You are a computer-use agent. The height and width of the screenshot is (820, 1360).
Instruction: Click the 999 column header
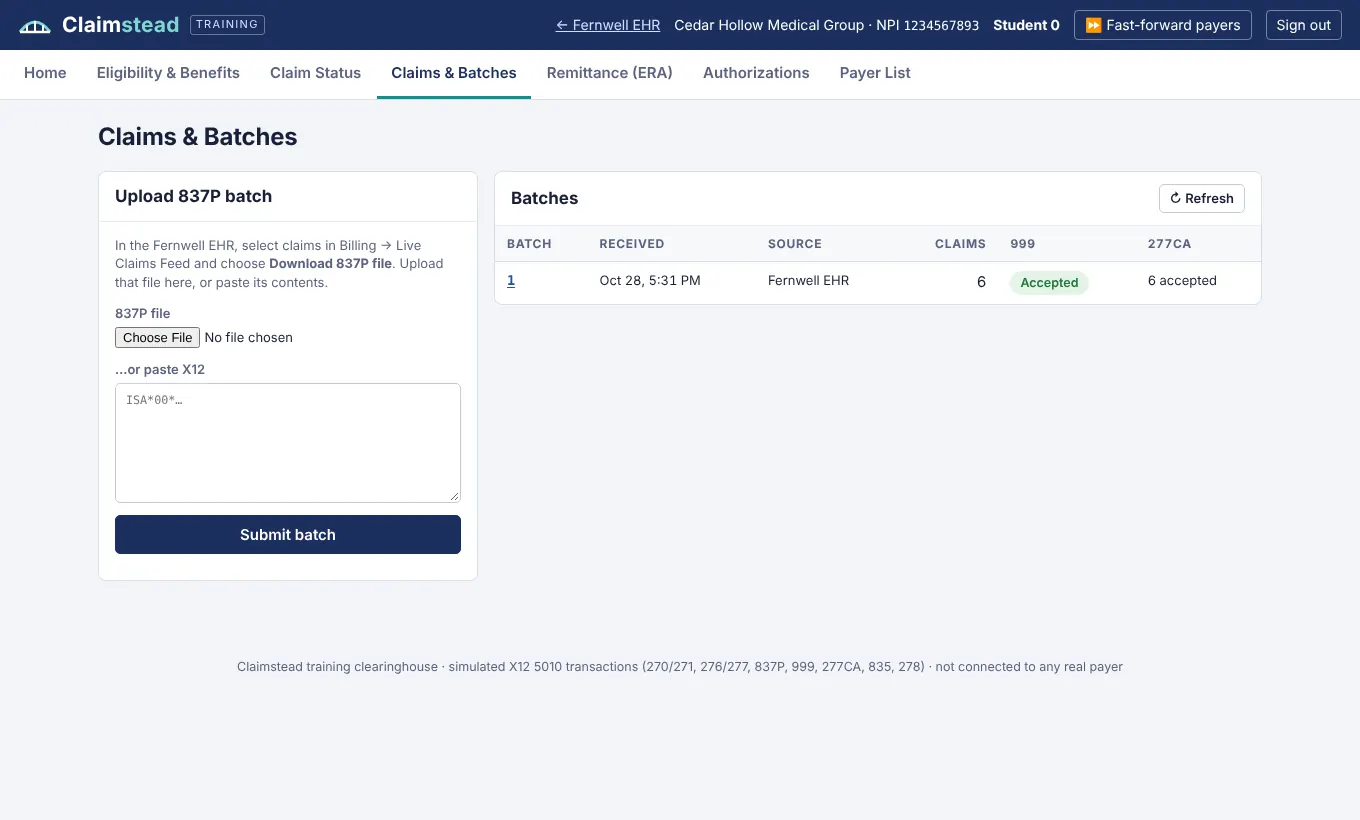[1023, 244]
